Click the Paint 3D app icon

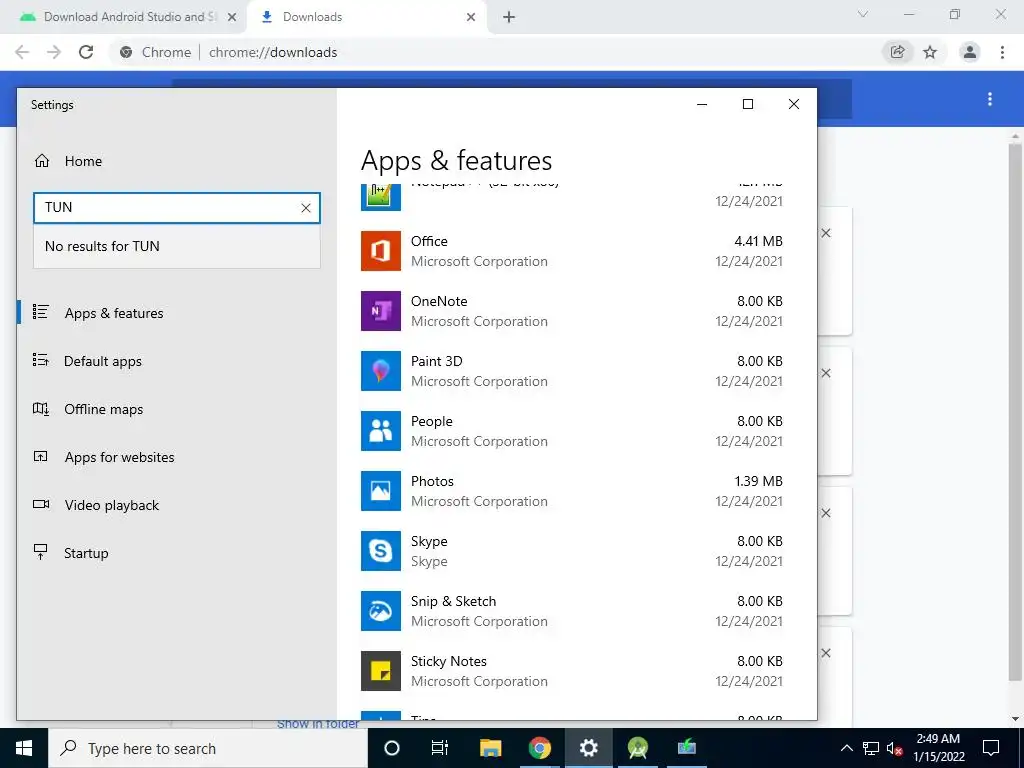point(381,371)
